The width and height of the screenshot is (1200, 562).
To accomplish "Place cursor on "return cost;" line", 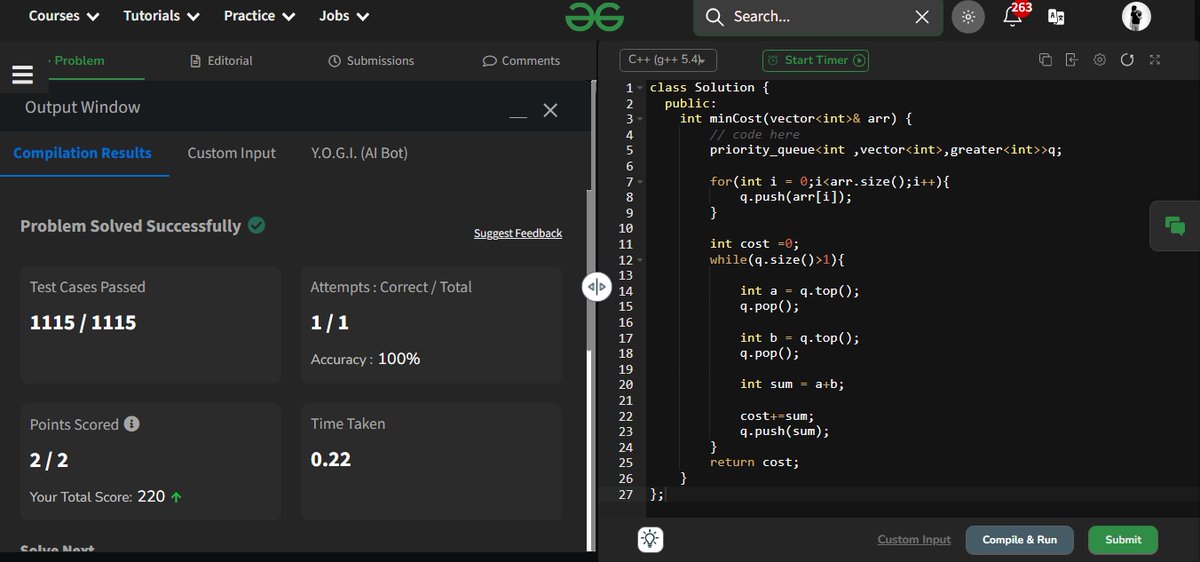I will click(754, 462).
